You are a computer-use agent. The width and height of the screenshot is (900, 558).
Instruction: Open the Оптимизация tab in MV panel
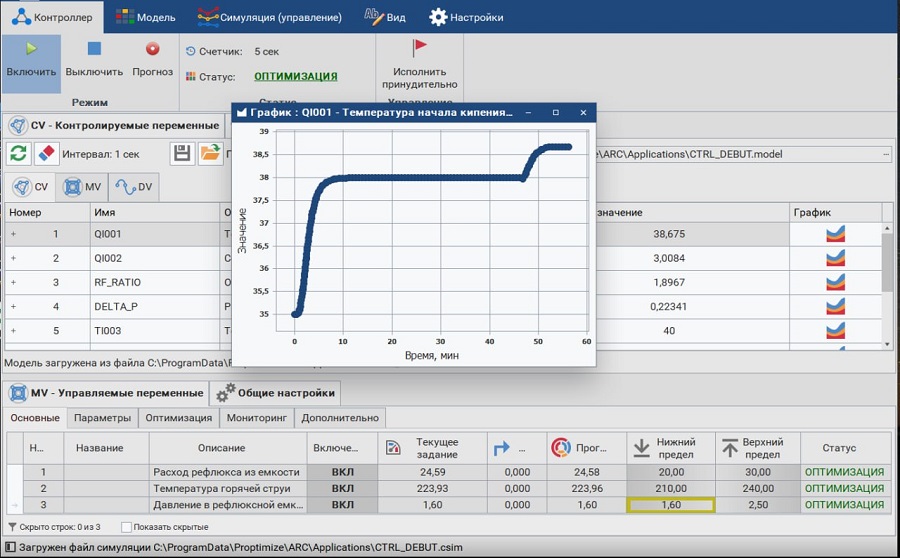click(178, 418)
